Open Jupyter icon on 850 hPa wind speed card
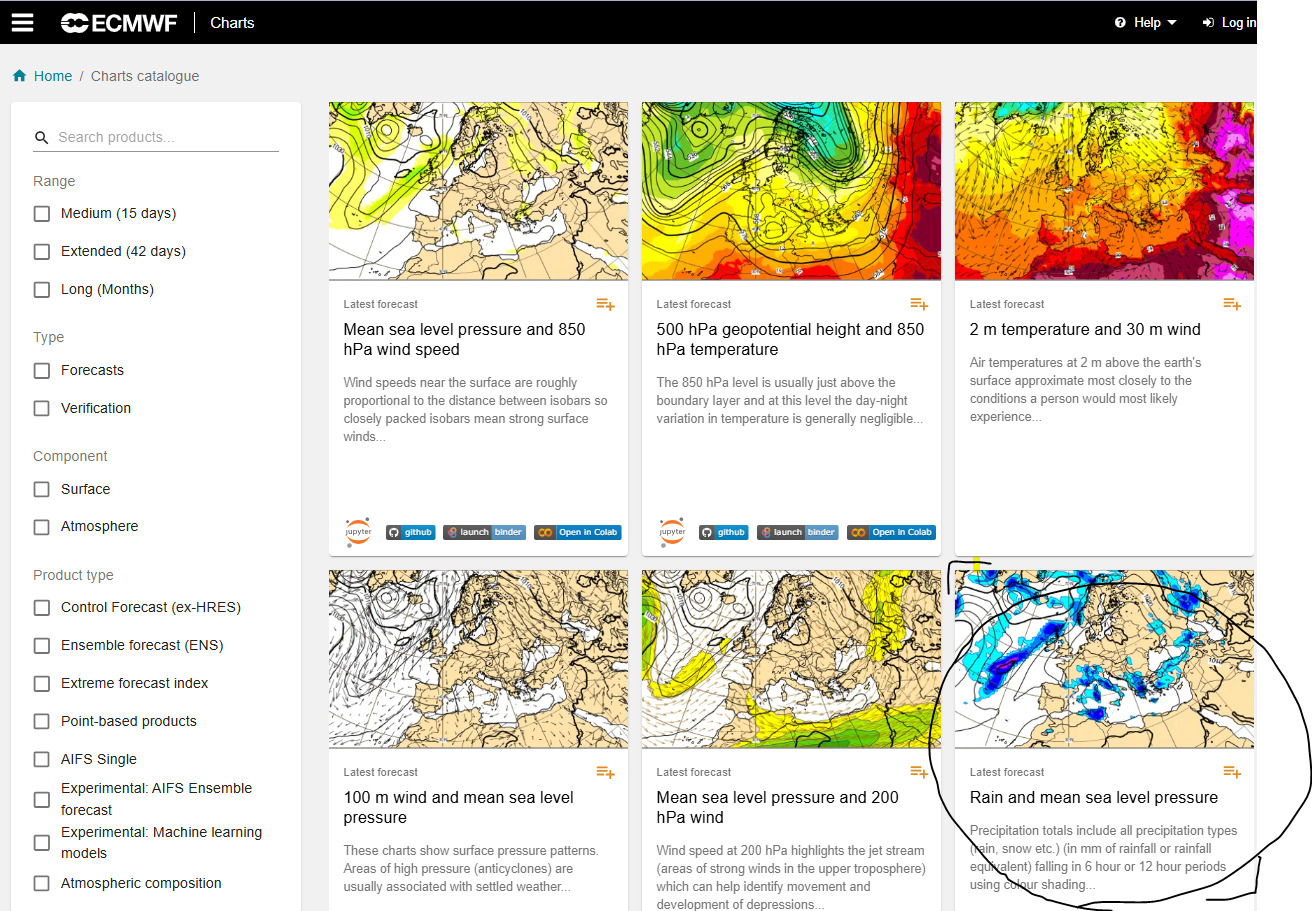The width and height of the screenshot is (1312, 911). point(358,531)
